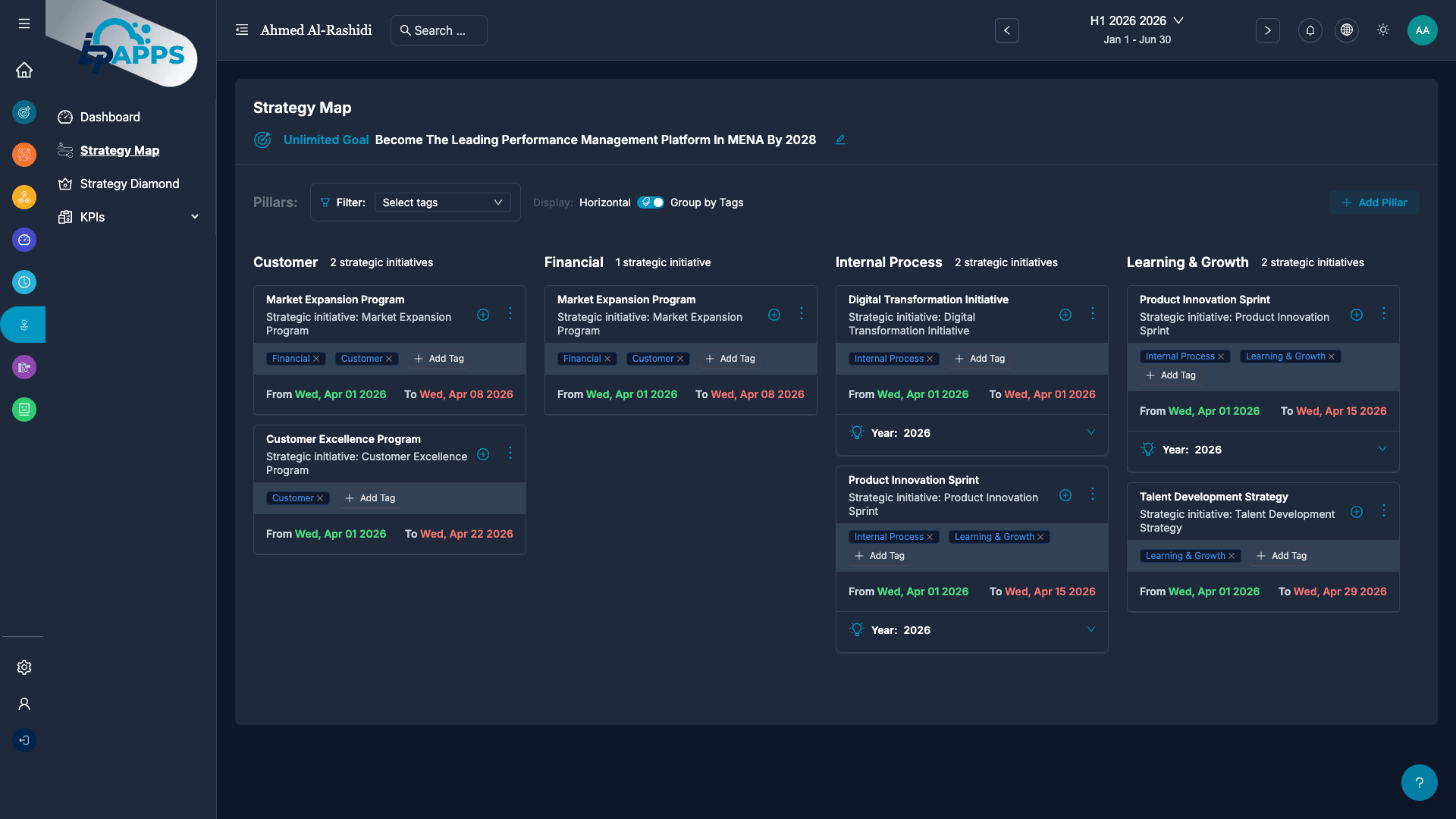
Task: Click the notifications bell icon
Action: 1310,30
